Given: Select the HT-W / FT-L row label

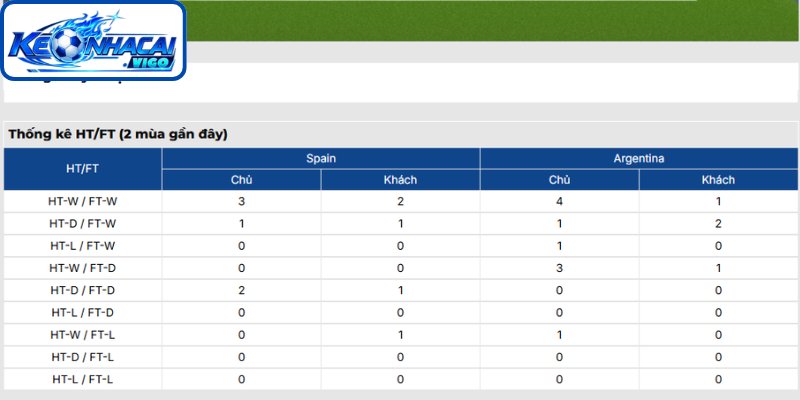Looking at the screenshot, I should coord(83,335).
